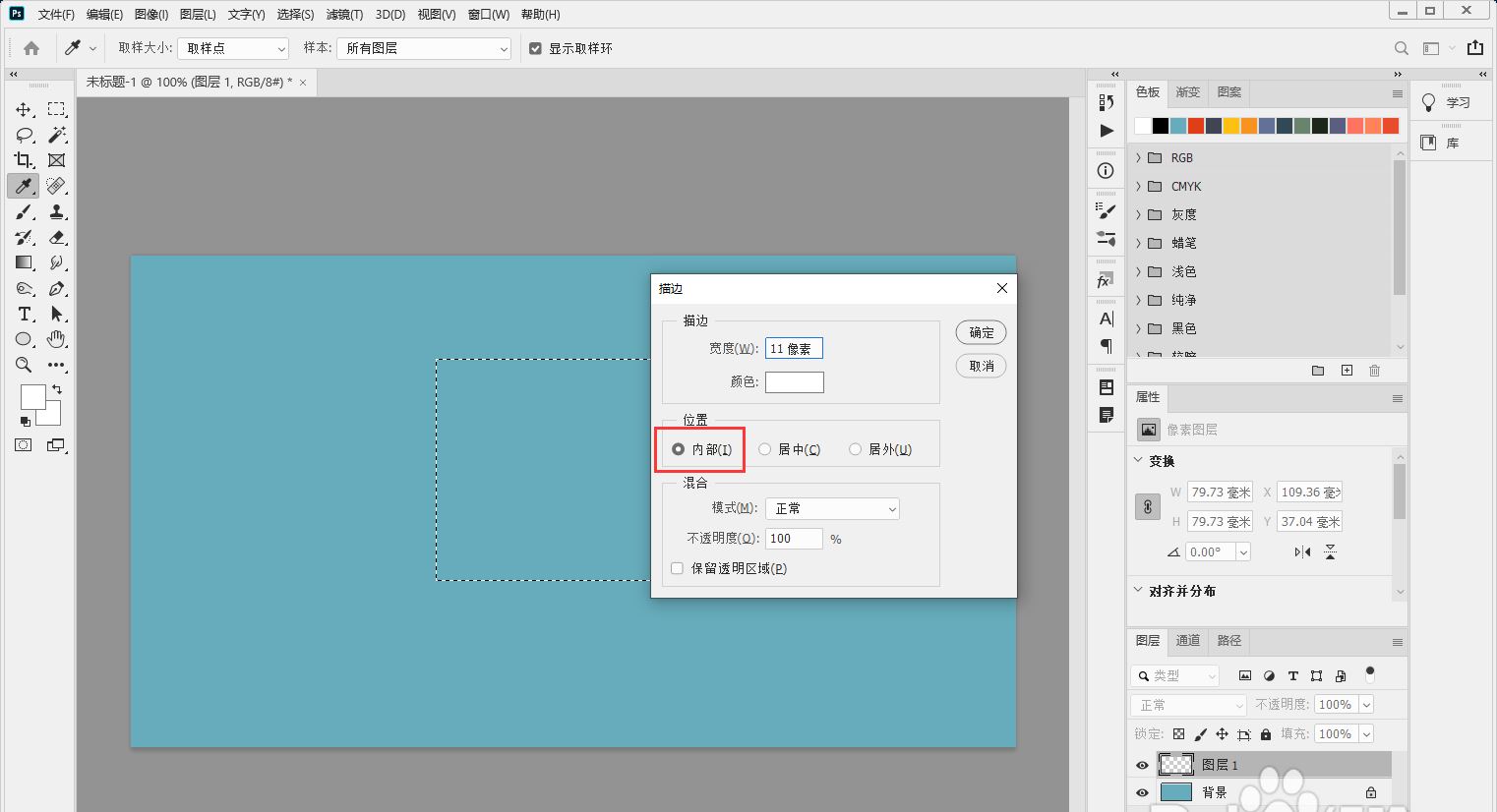The width and height of the screenshot is (1497, 812).
Task: Open the 库 panel button
Action: (1441, 143)
